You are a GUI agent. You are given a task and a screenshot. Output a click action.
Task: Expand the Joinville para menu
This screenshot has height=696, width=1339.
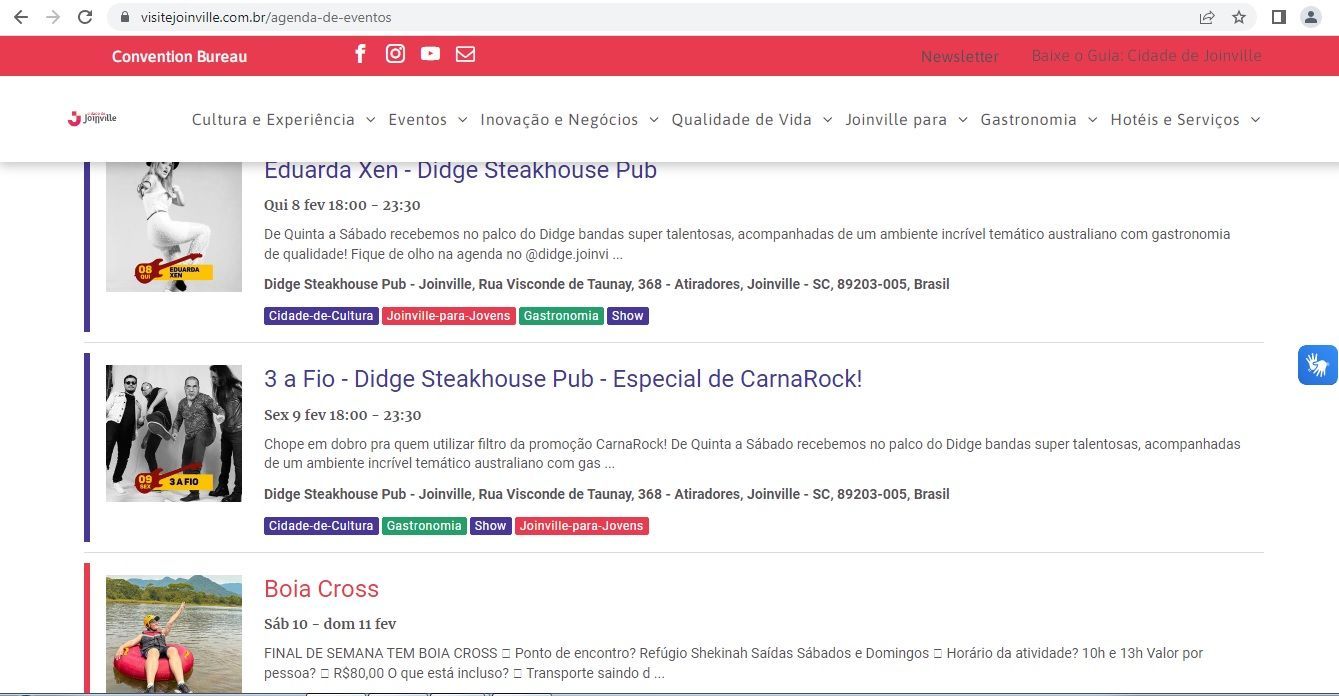(907, 120)
